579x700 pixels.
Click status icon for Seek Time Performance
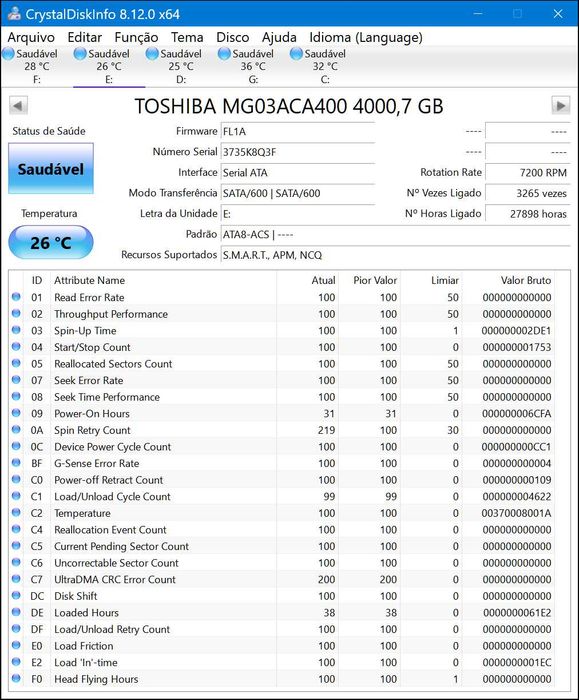(16, 396)
